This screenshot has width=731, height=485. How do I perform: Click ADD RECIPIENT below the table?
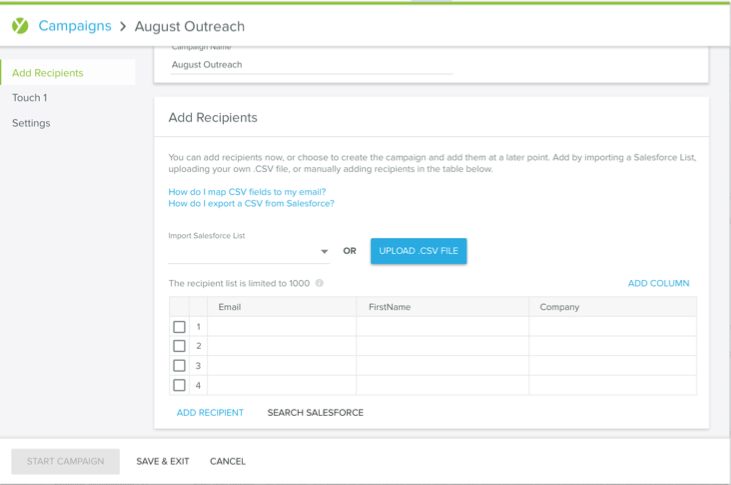tap(210, 413)
